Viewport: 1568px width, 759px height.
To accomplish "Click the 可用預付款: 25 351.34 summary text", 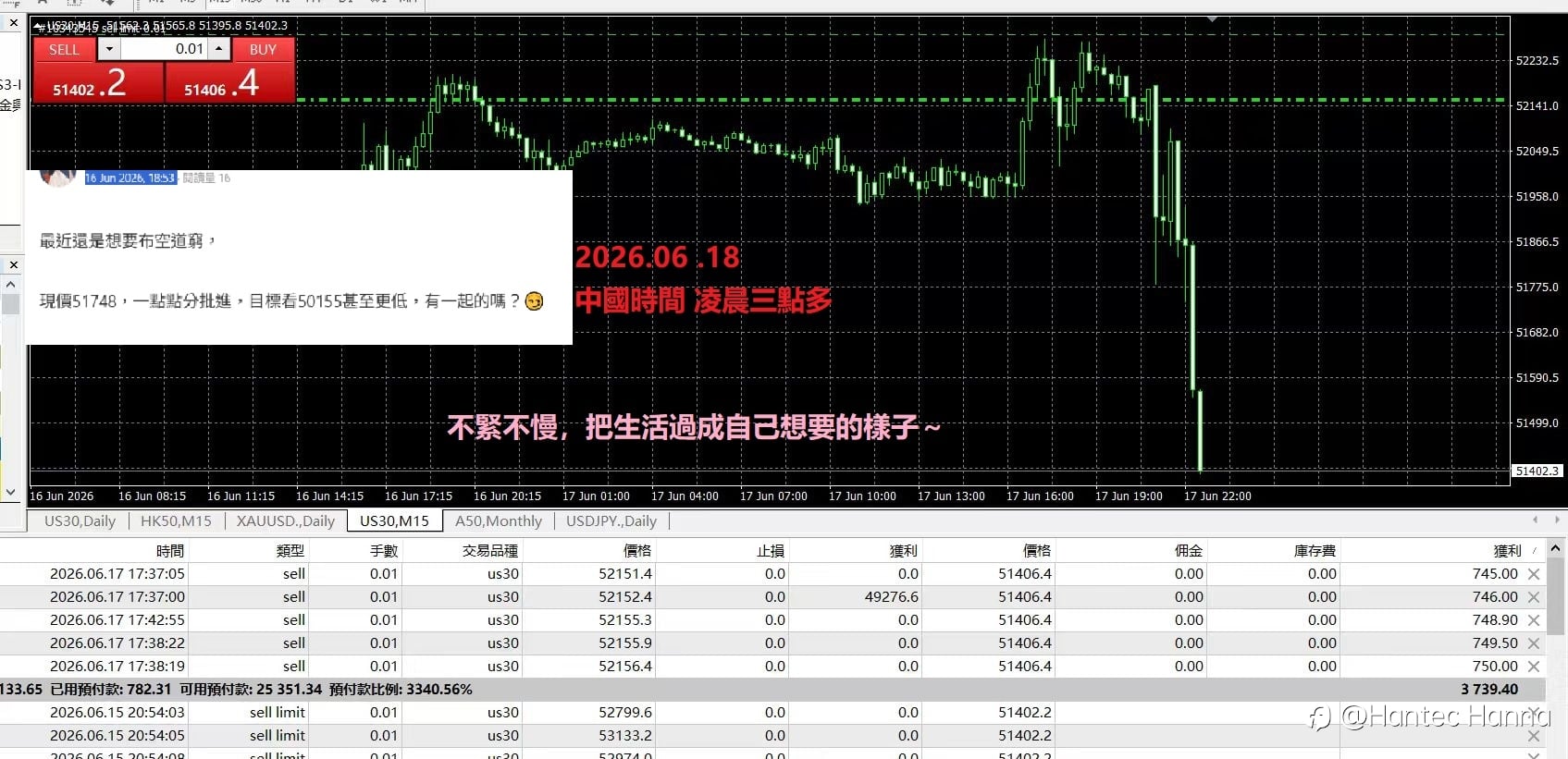I will coord(251,690).
